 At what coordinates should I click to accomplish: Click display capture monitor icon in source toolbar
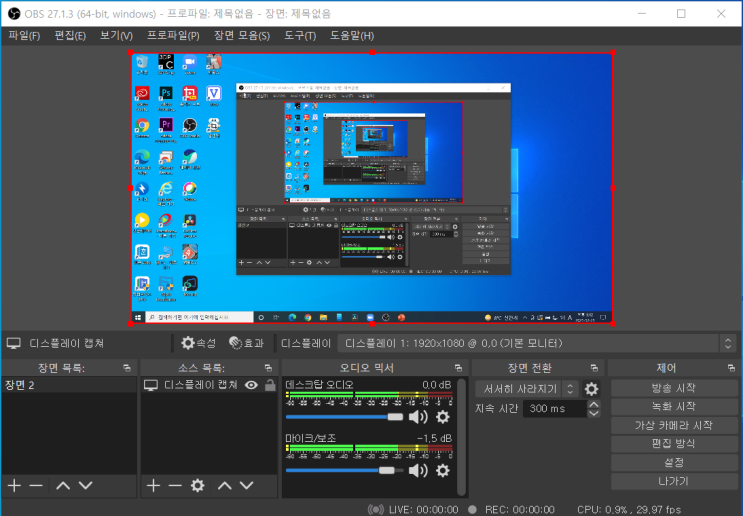(14, 344)
